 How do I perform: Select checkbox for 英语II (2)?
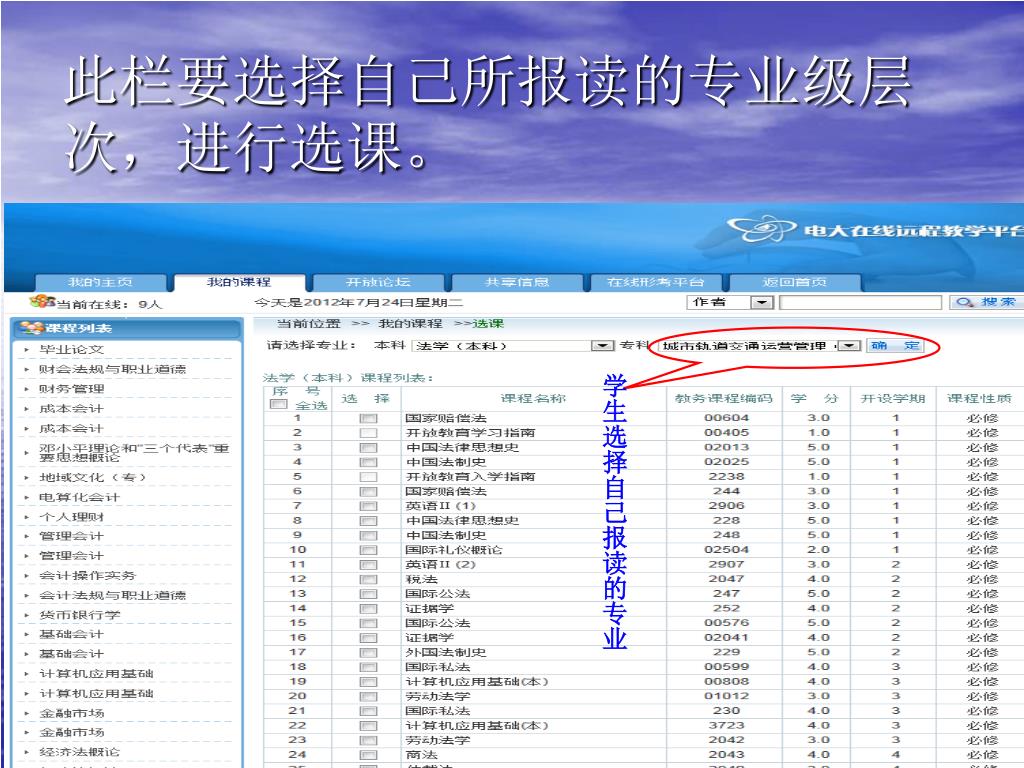368,565
